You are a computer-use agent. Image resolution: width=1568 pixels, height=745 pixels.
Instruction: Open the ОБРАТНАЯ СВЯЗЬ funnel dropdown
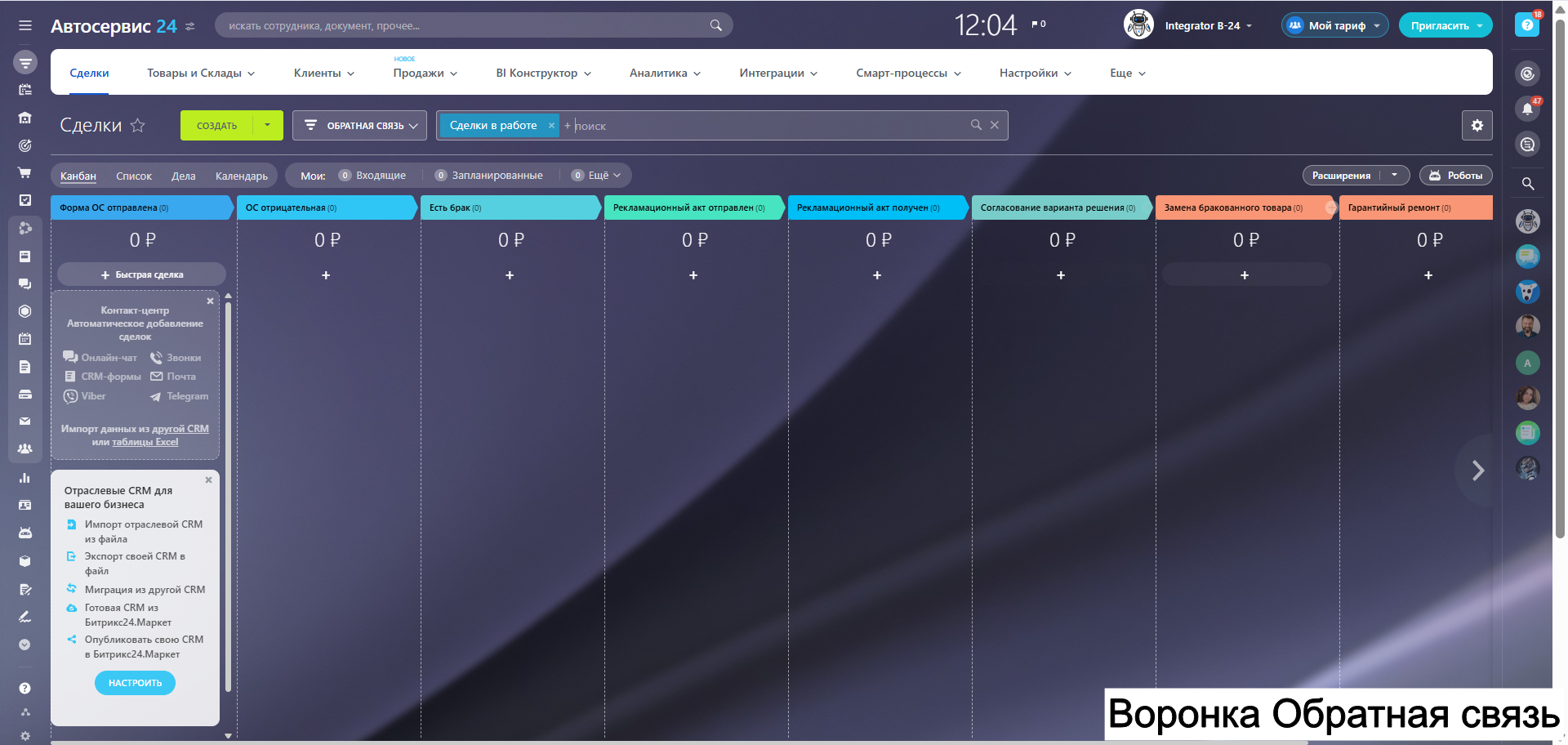[x=360, y=125]
